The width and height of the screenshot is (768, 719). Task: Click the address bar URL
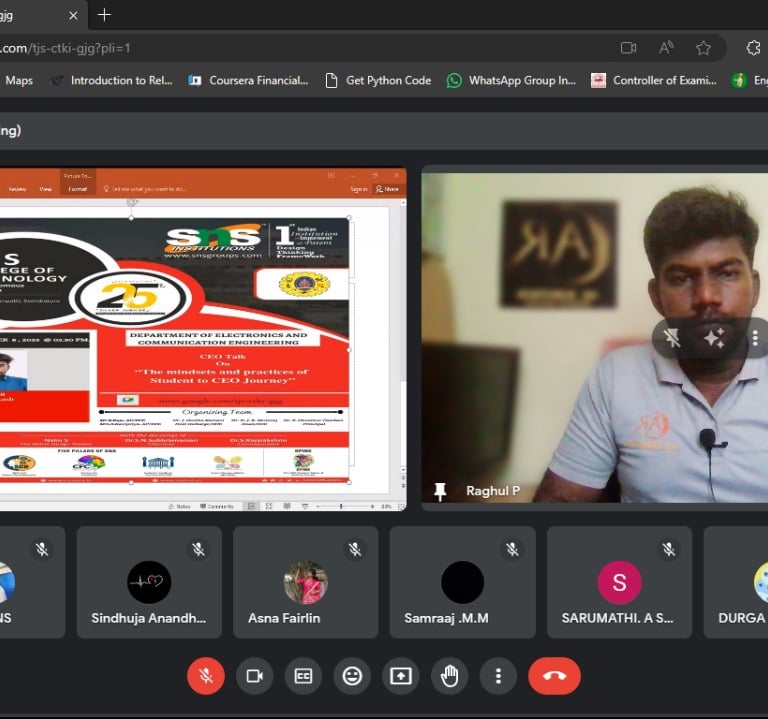(x=65, y=48)
